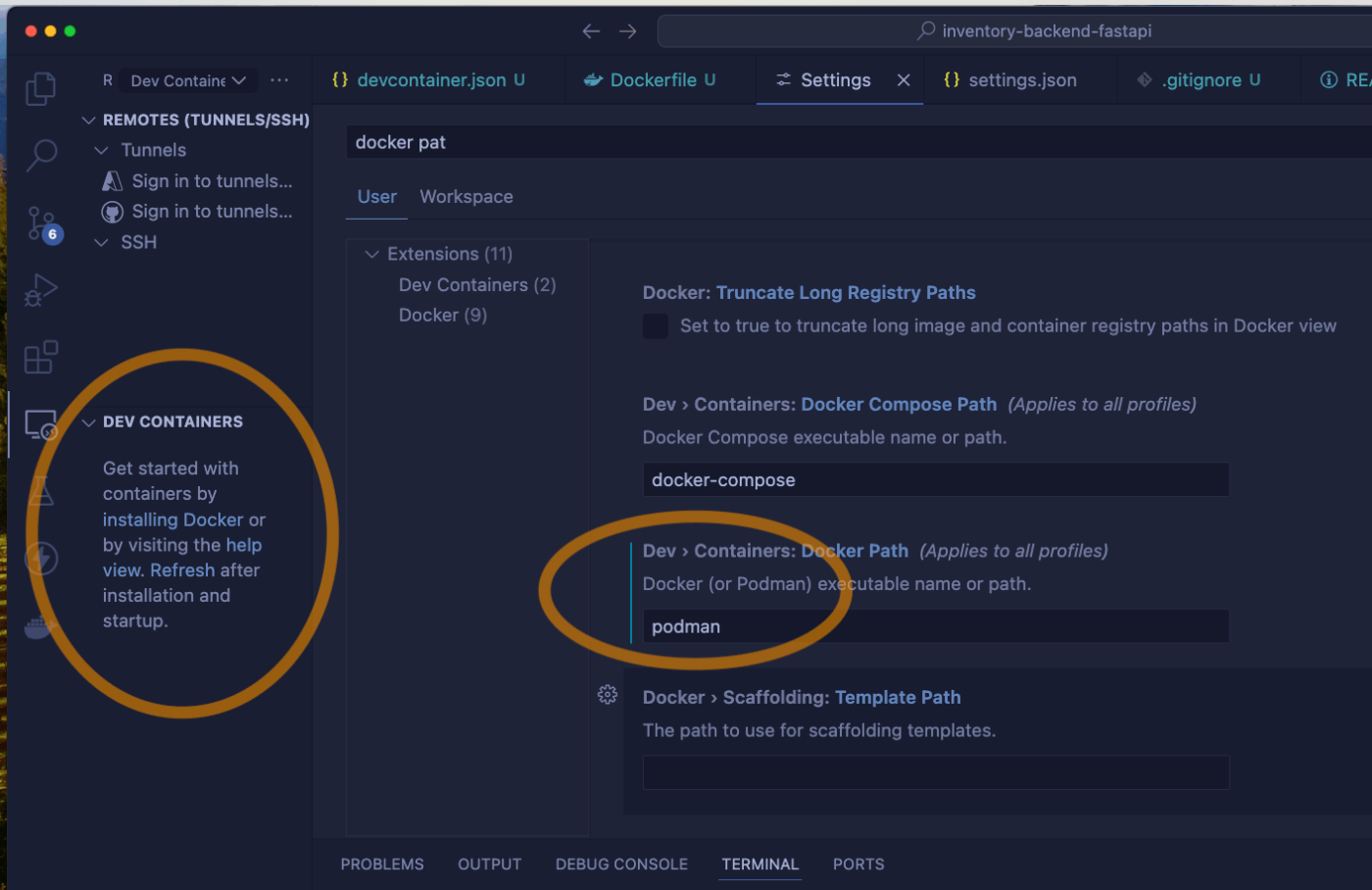Open the Terminal panel tab
This screenshot has height=890, width=1372.
760,865
